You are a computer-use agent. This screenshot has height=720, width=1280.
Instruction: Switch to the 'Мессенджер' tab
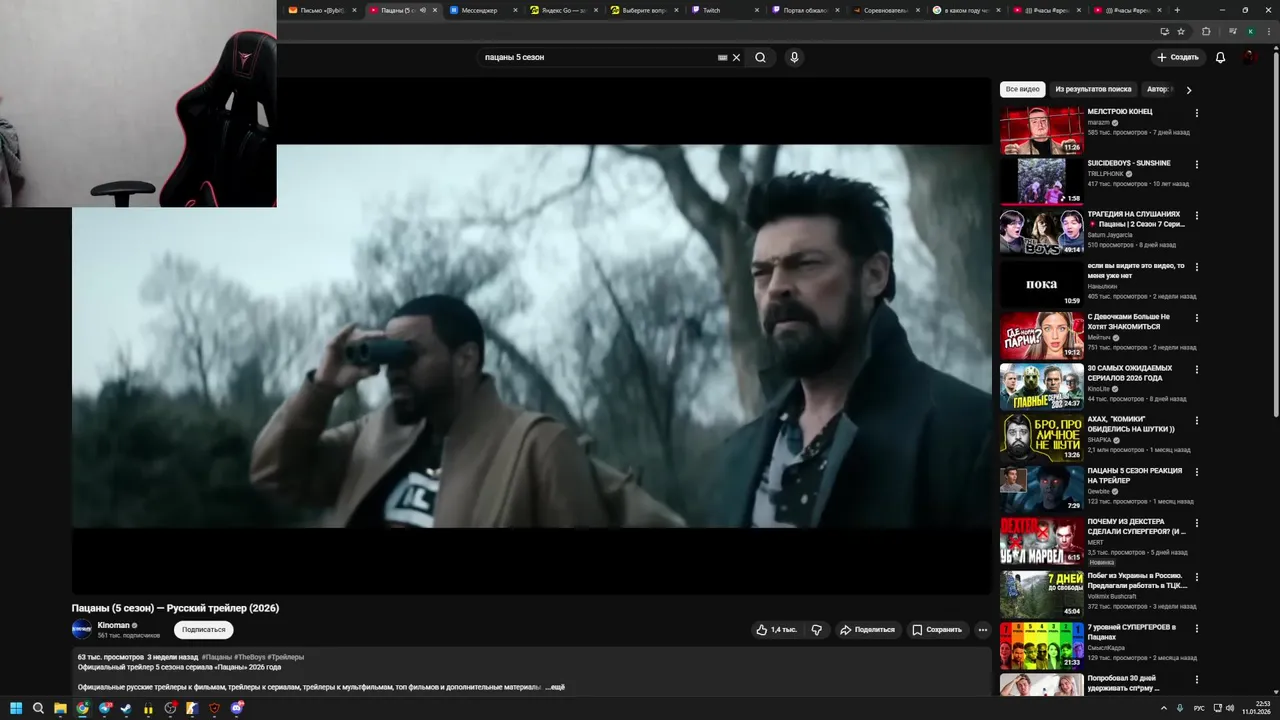point(484,10)
